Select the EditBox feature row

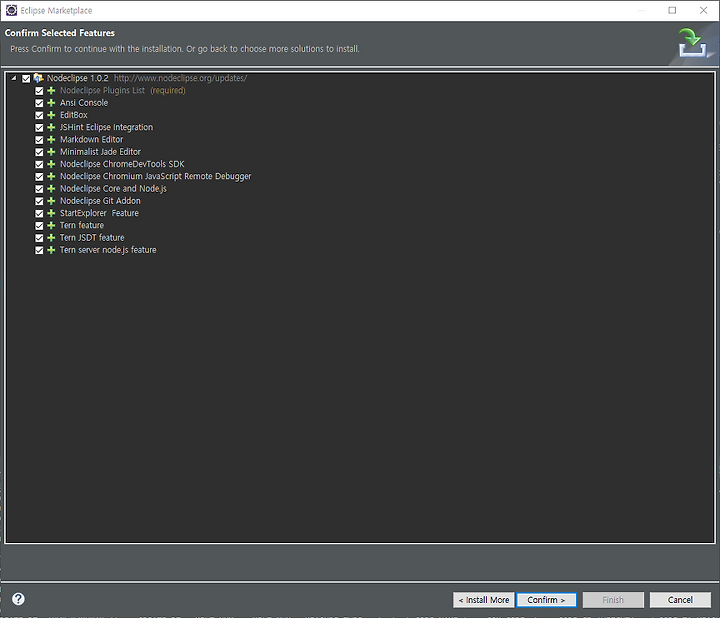pos(73,115)
